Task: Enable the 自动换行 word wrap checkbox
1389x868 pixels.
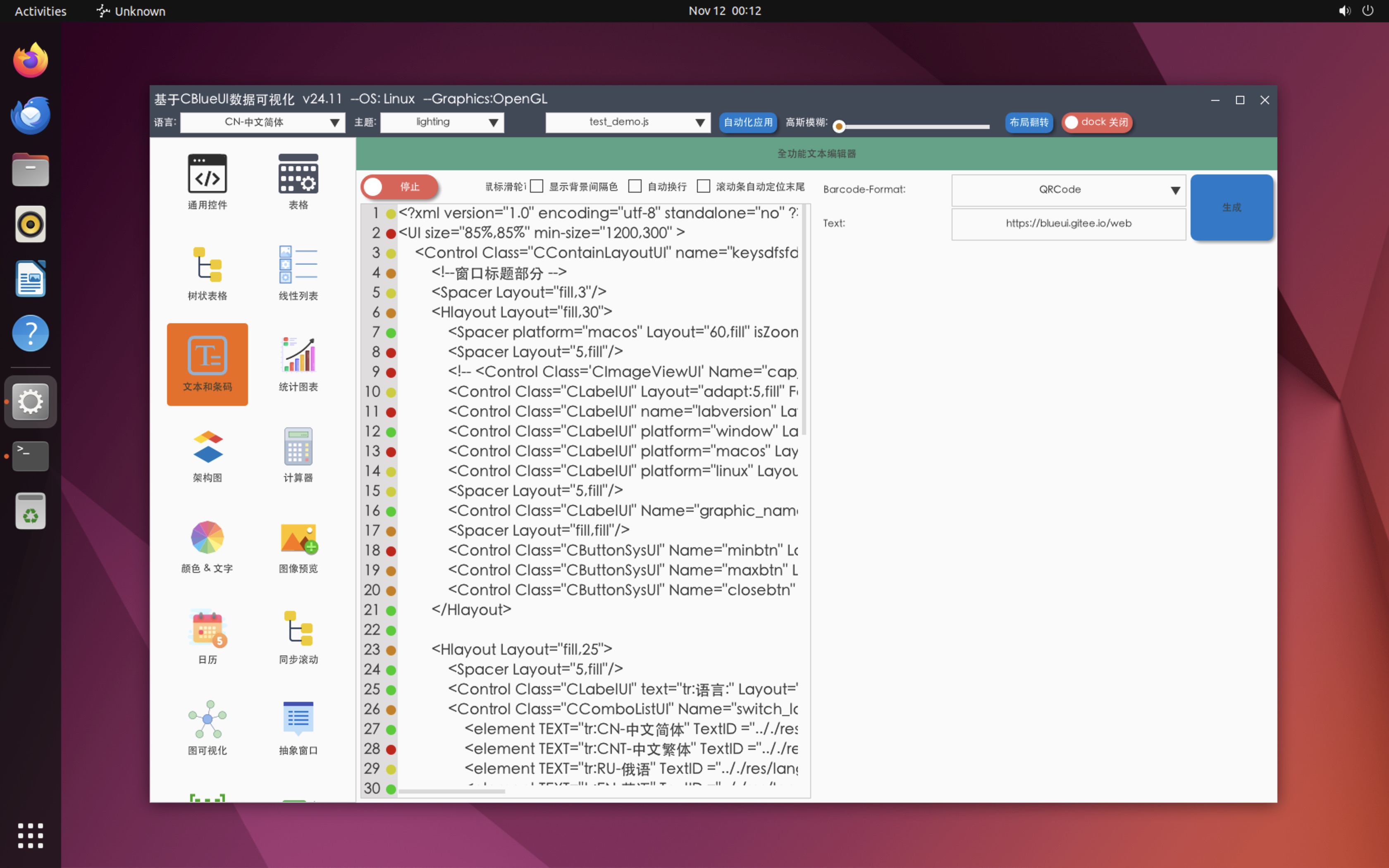Action: [635, 186]
